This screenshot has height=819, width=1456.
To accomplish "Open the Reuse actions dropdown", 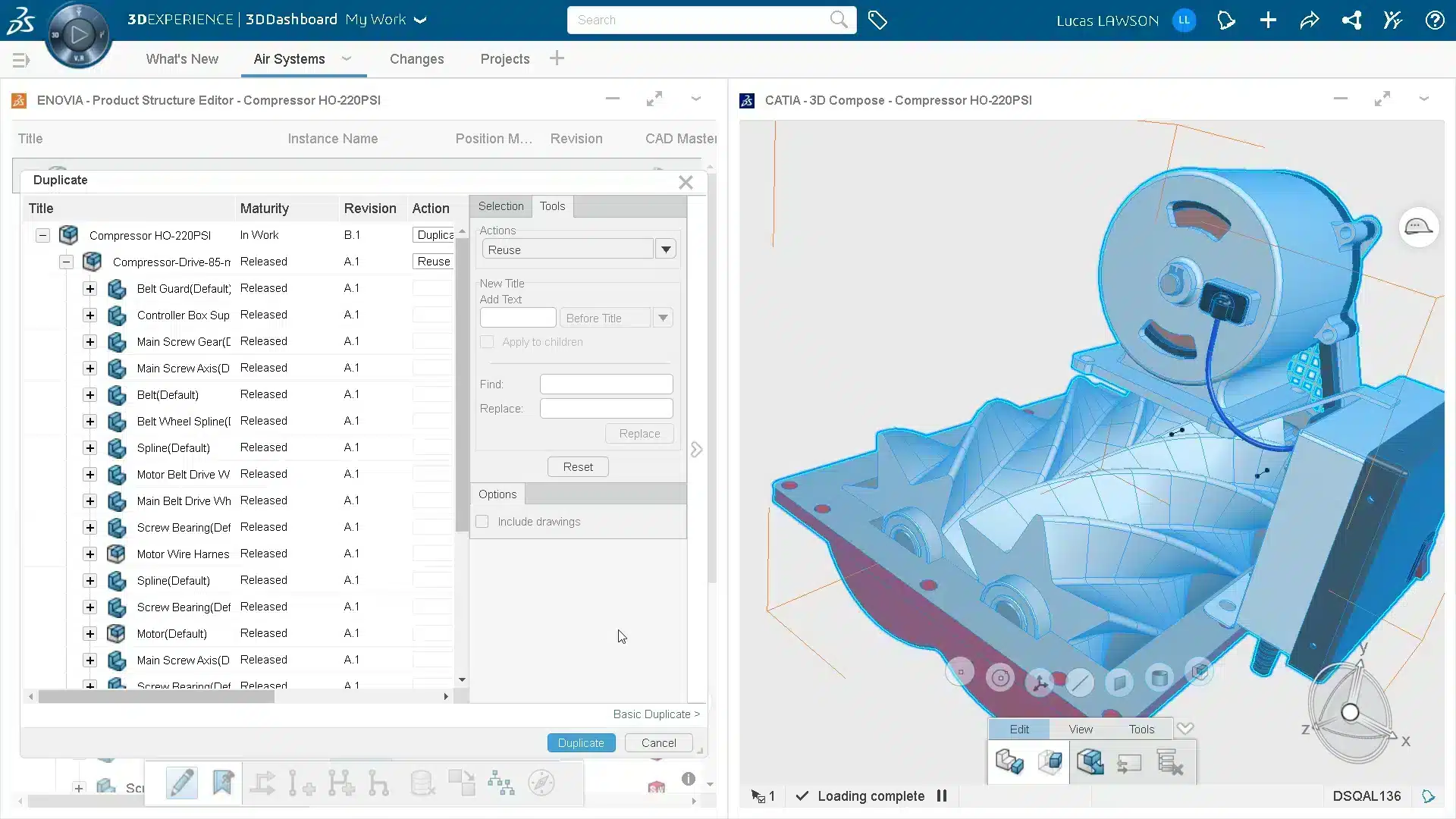I will 666,248.
